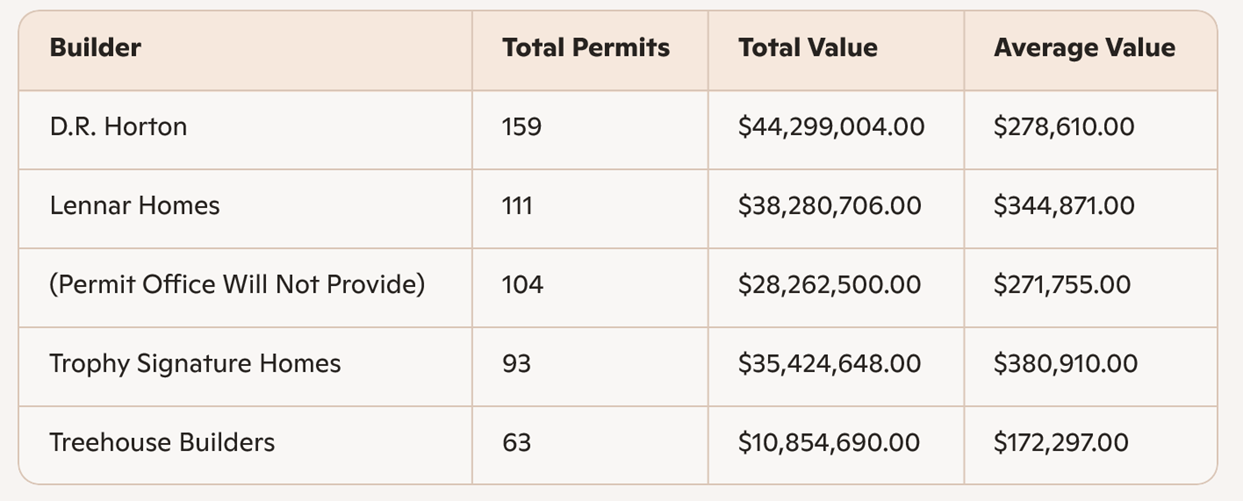This screenshot has width=1243, height=501.
Task: Select the $278,610.00 average value cell
Action: [1064, 127]
